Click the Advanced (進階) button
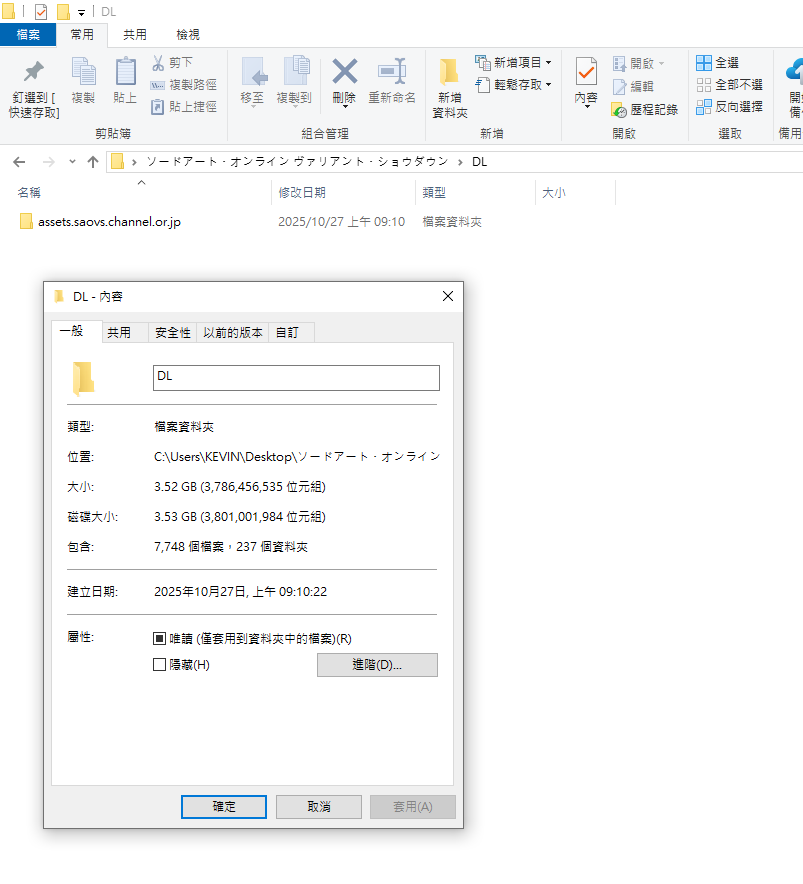 pos(377,665)
